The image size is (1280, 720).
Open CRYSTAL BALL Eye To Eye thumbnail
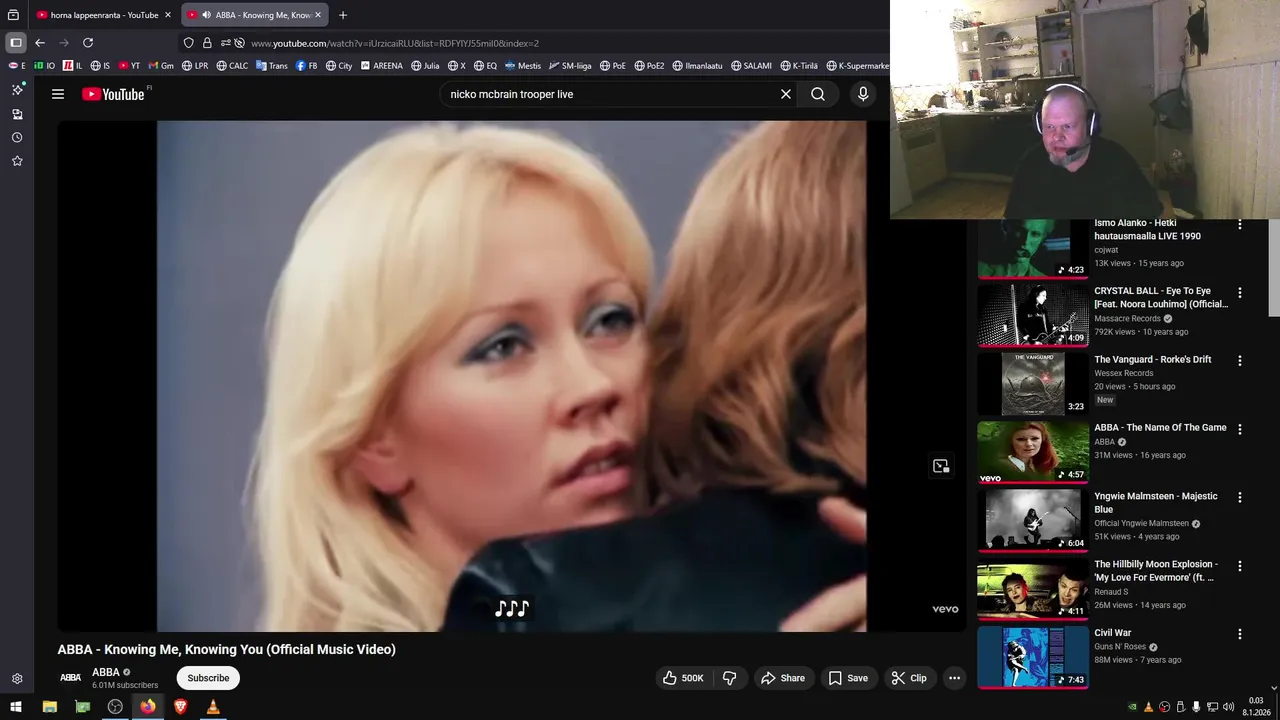pyautogui.click(x=1033, y=315)
